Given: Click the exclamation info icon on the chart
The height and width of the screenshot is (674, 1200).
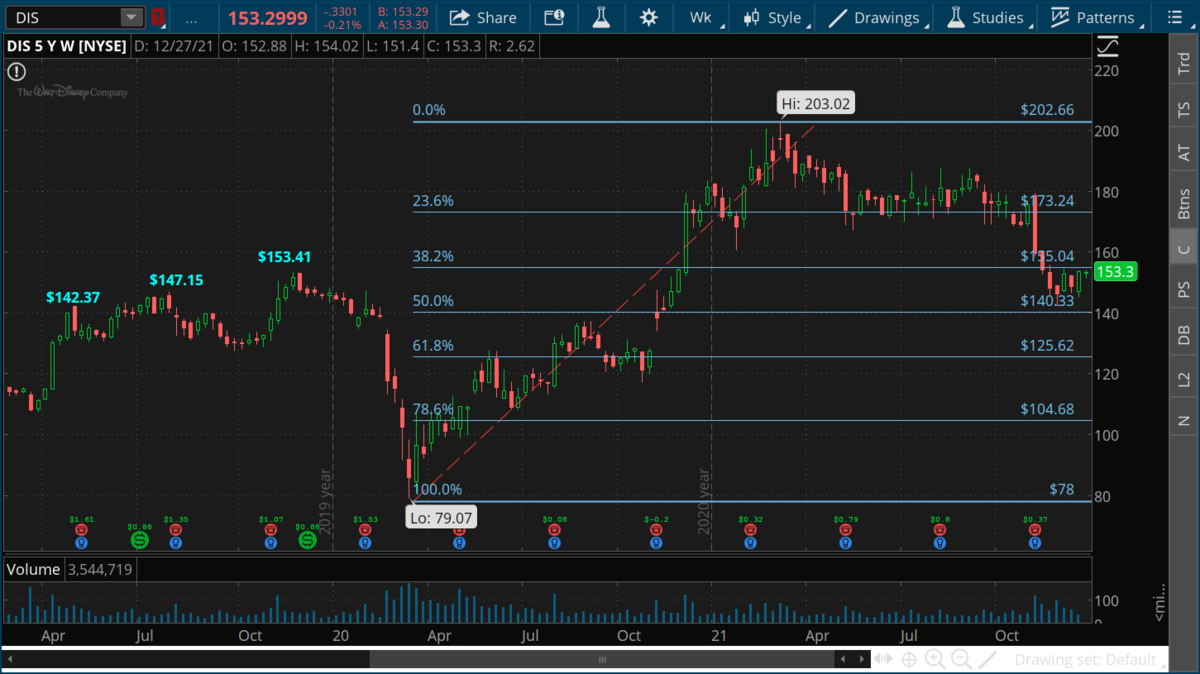Looking at the screenshot, I should (16, 72).
